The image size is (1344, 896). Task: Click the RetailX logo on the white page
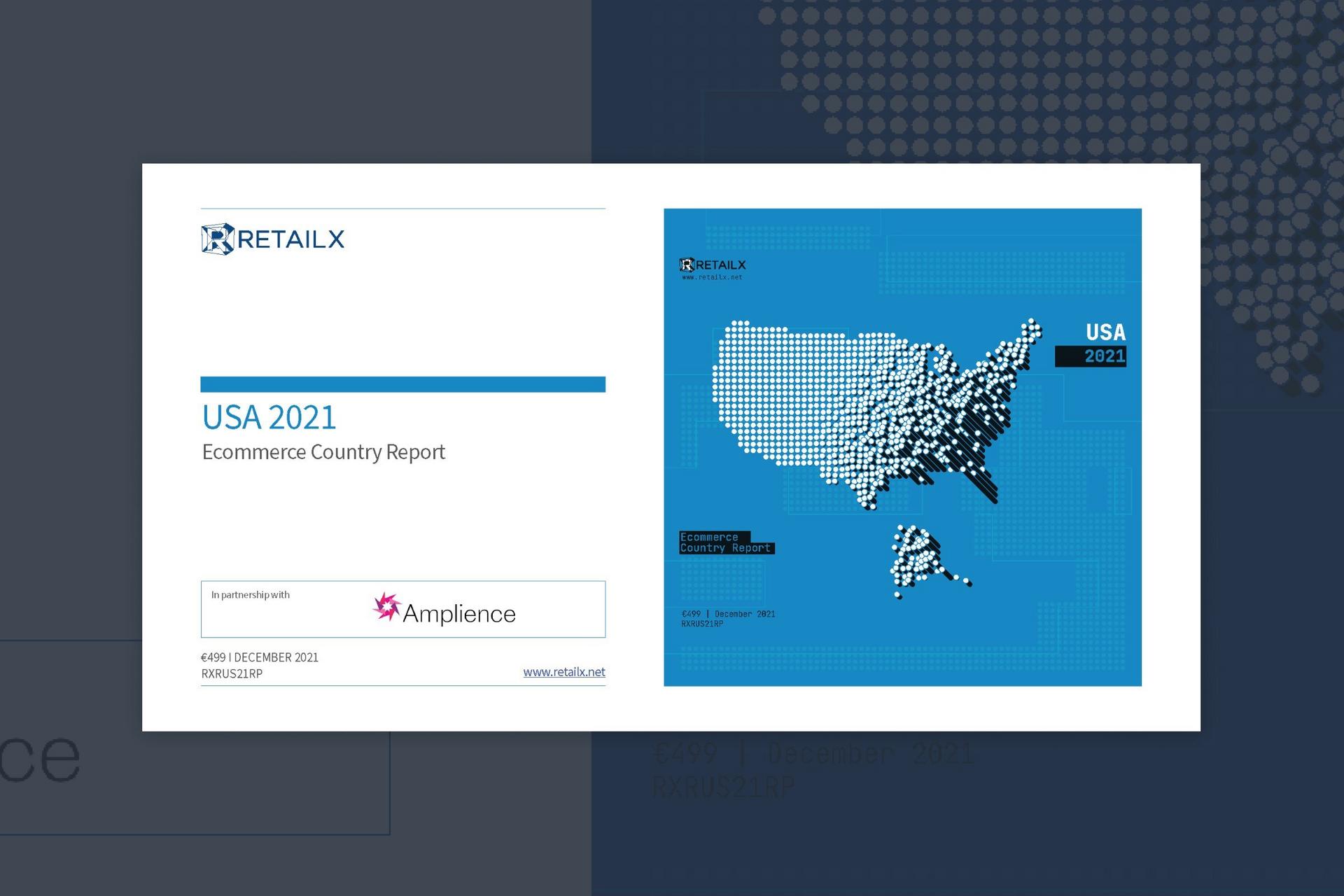tap(272, 239)
